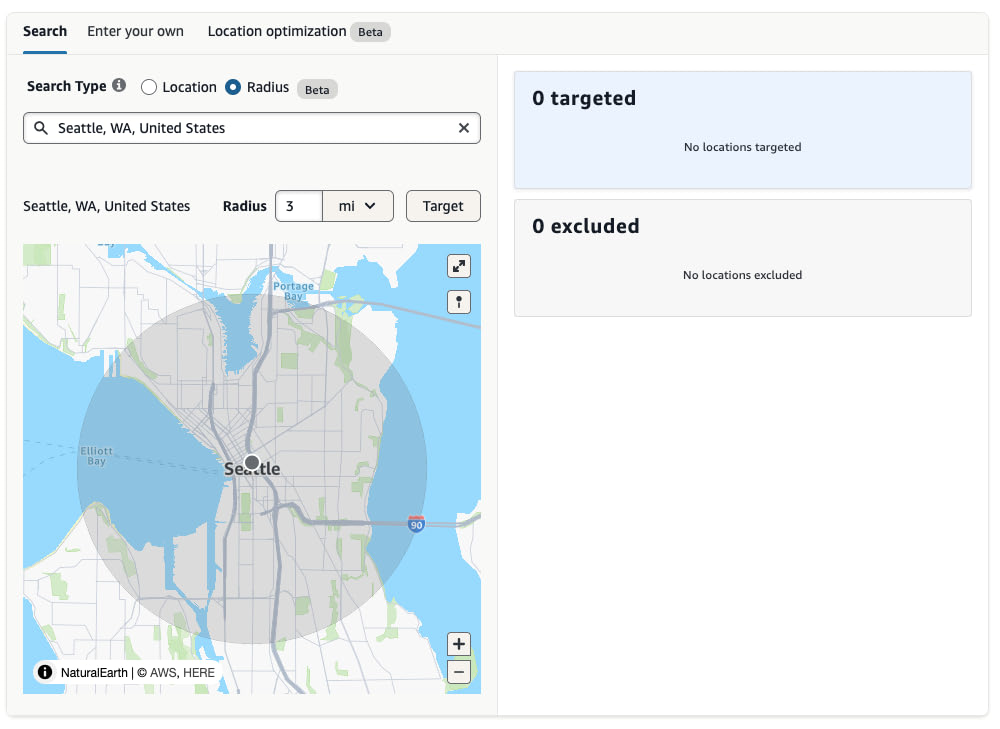Click the drop pin map icon
Image resolution: width=1000 pixels, height=729 pixels.
tap(459, 302)
